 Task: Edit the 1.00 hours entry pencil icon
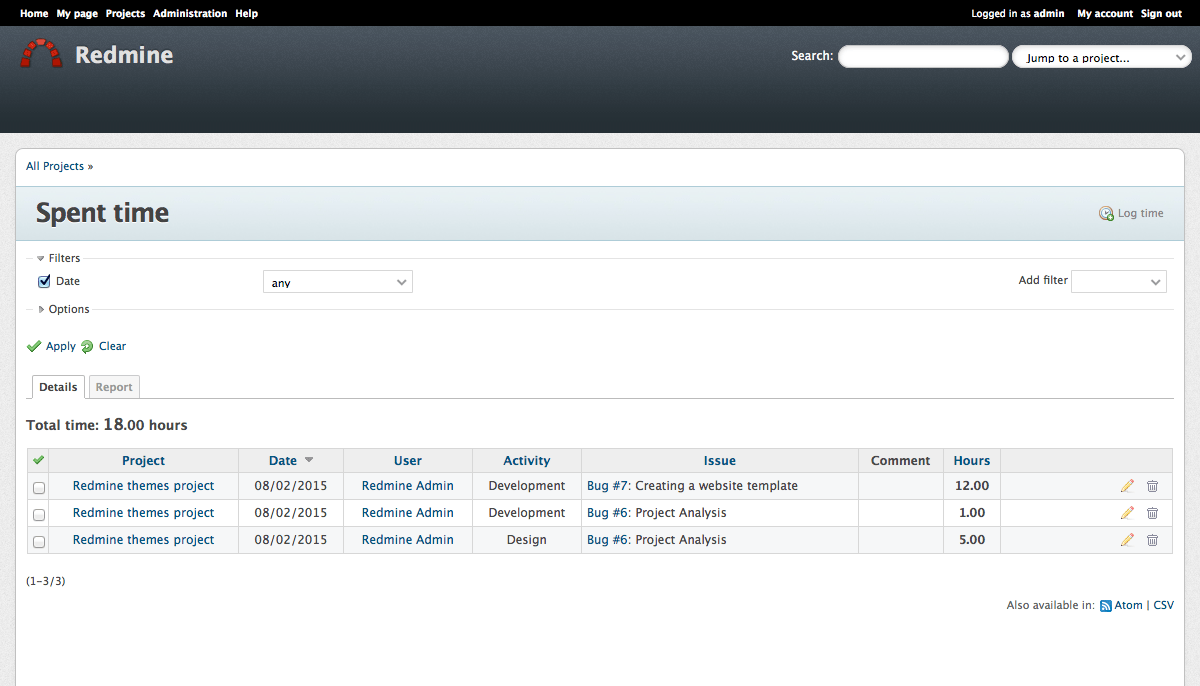click(1127, 513)
